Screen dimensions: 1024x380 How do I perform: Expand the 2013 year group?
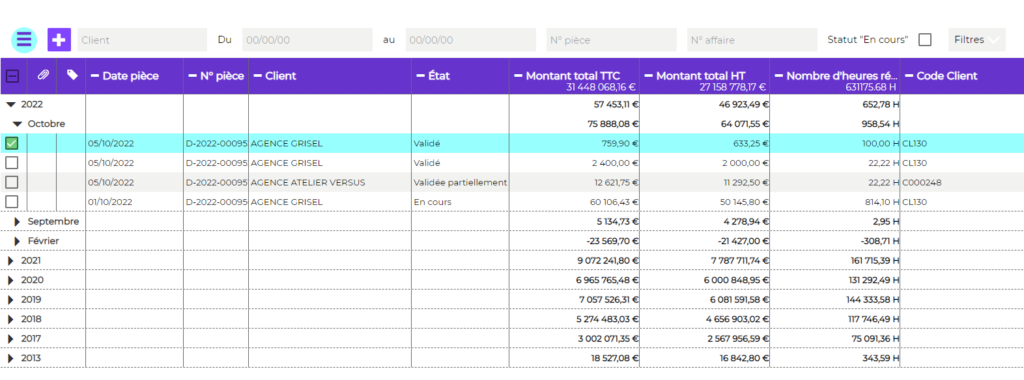[10, 358]
